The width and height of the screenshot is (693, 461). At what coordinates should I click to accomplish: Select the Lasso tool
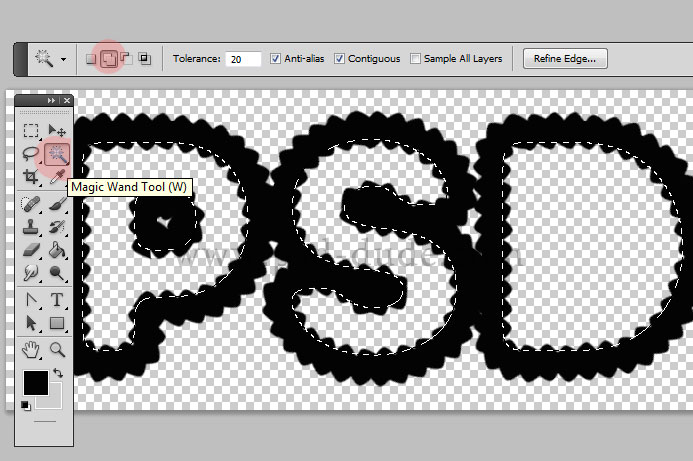click(30, 153)
